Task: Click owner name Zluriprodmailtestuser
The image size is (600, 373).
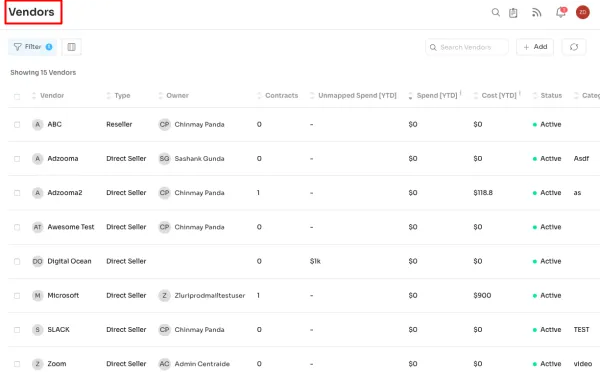Action: pos(210,295)
